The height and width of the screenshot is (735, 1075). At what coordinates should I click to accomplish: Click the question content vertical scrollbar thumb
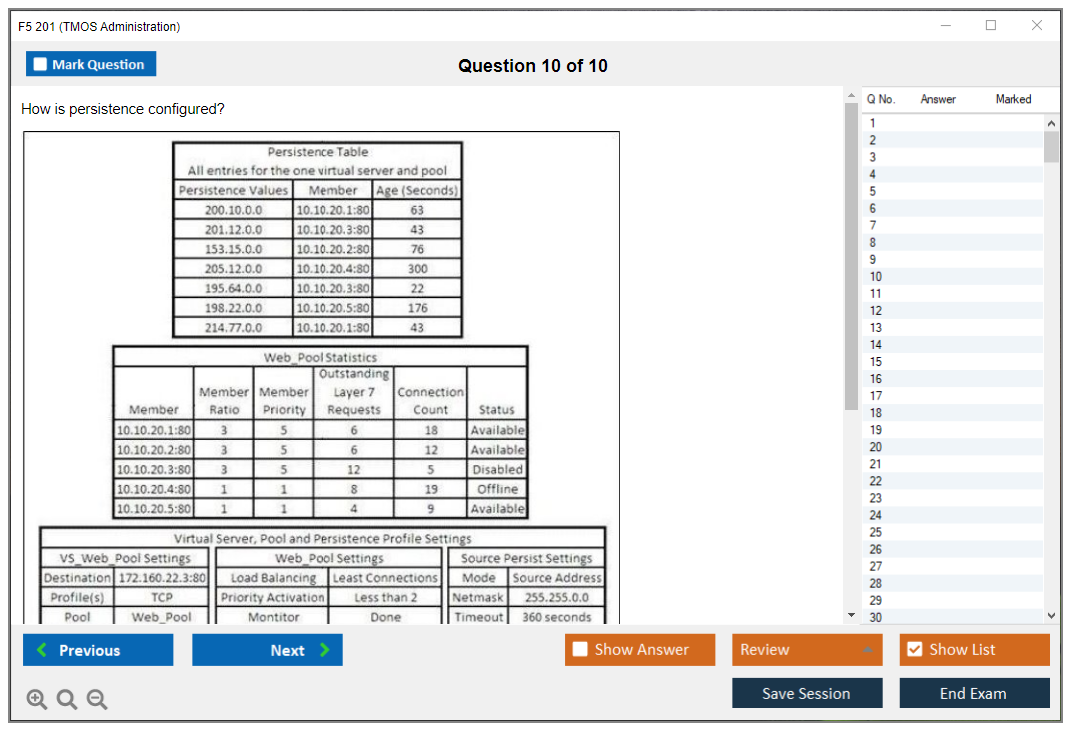click(851, 255)
